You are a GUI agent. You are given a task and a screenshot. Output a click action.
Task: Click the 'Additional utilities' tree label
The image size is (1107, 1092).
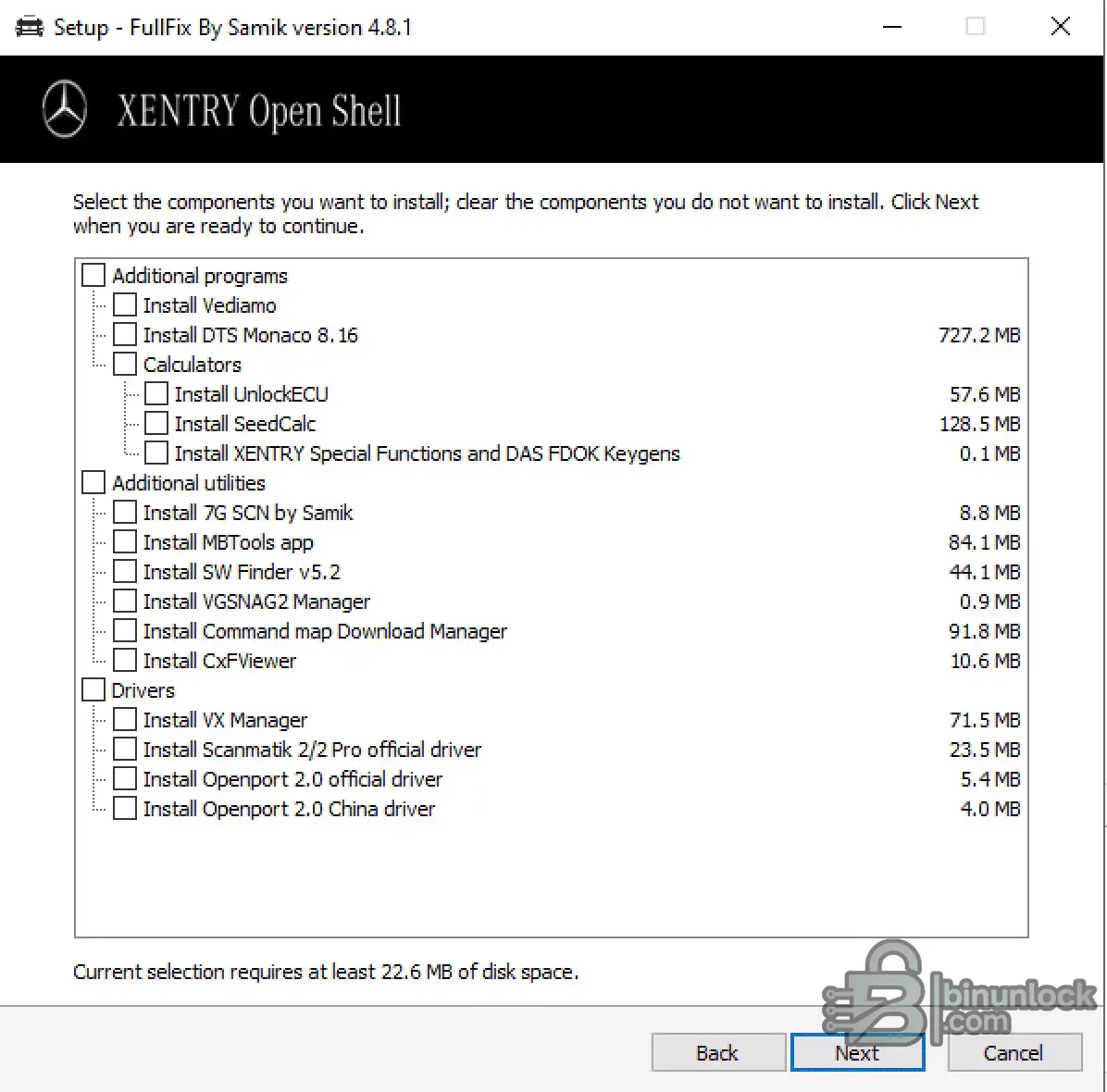[x=189, y=483]
